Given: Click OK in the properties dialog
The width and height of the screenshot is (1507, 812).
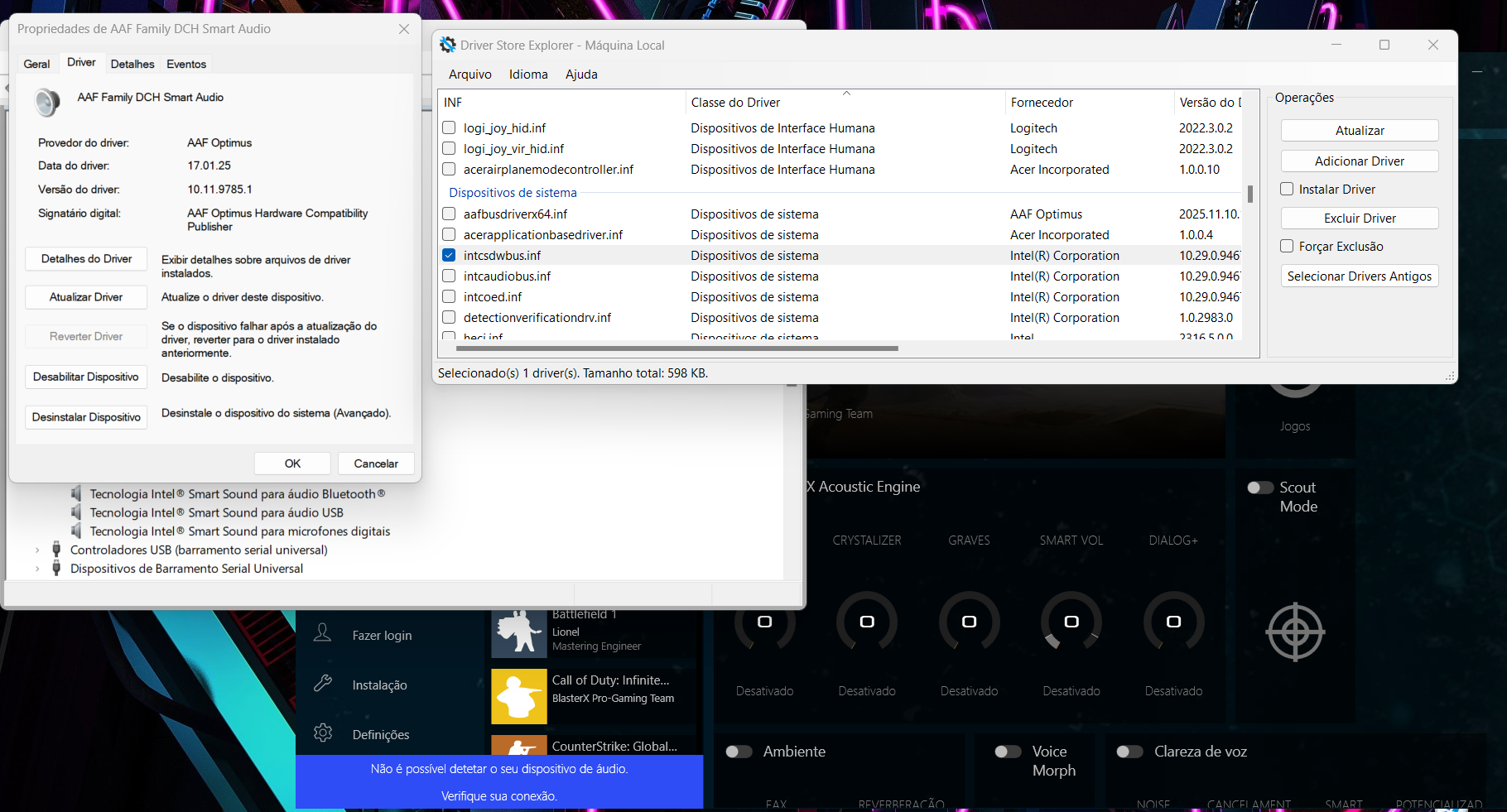Looking at the screenshot, I should coord(292,463).
